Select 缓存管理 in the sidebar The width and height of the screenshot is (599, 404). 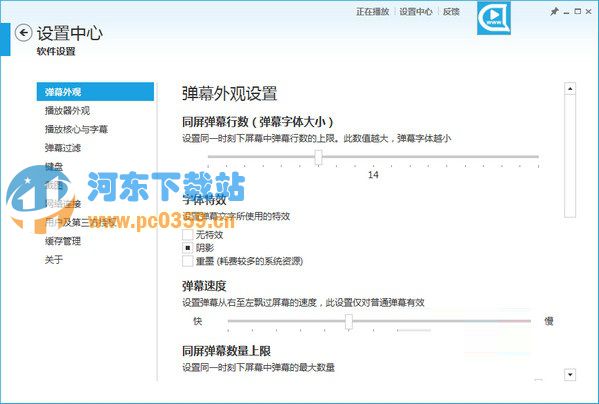tap(63, 241)
